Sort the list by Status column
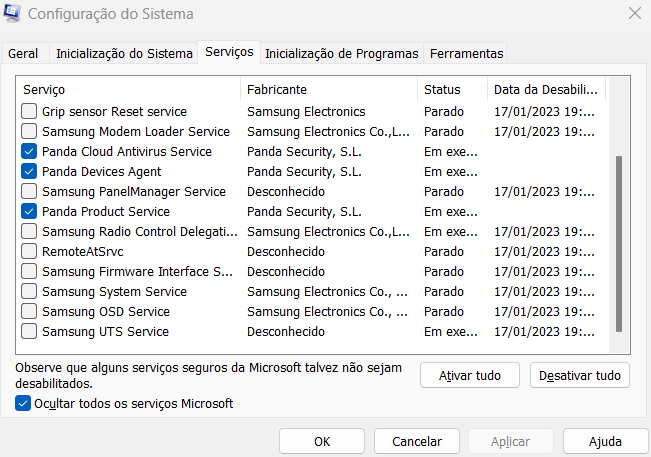Viewport: 651px width, 457px height. tap(450, 90)
